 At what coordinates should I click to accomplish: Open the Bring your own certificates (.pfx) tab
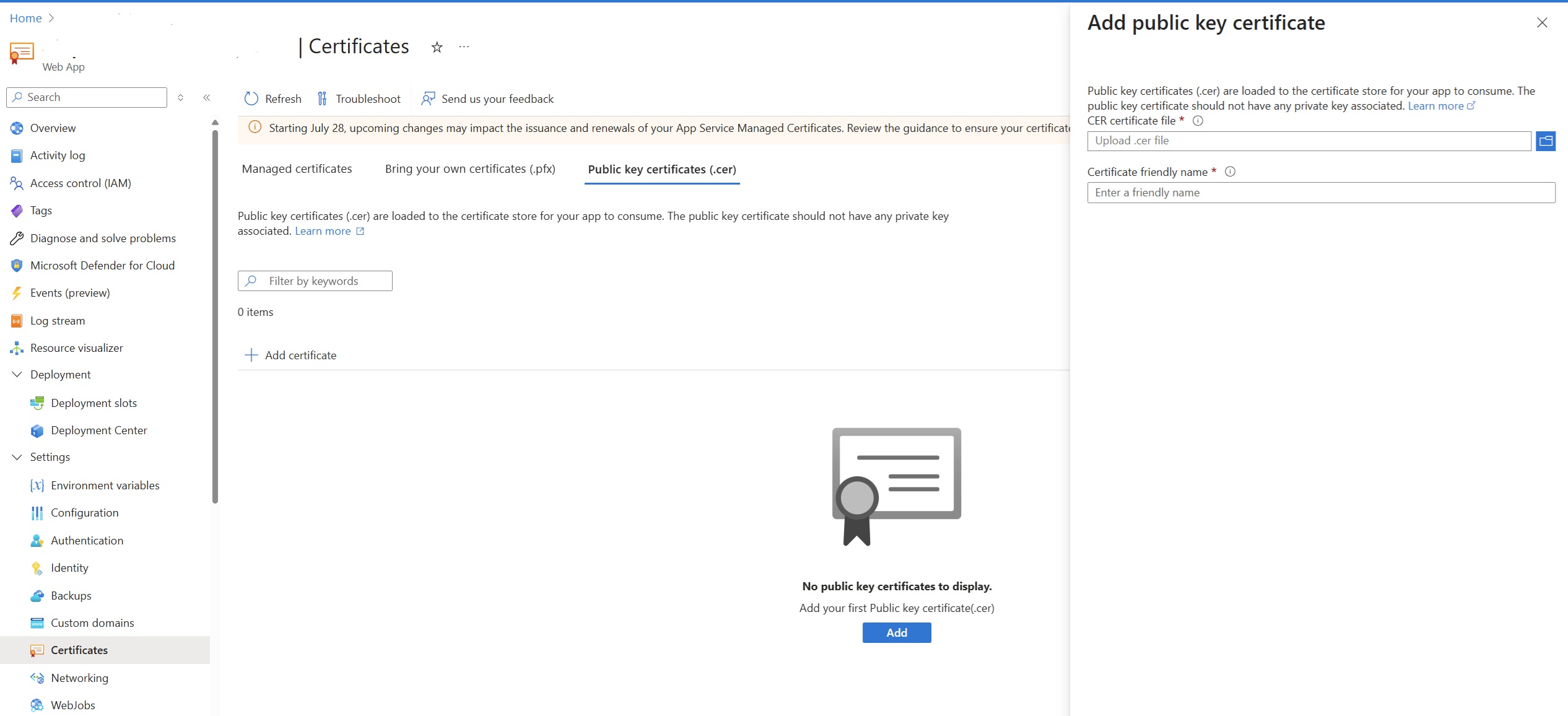(x=469, y=168)
